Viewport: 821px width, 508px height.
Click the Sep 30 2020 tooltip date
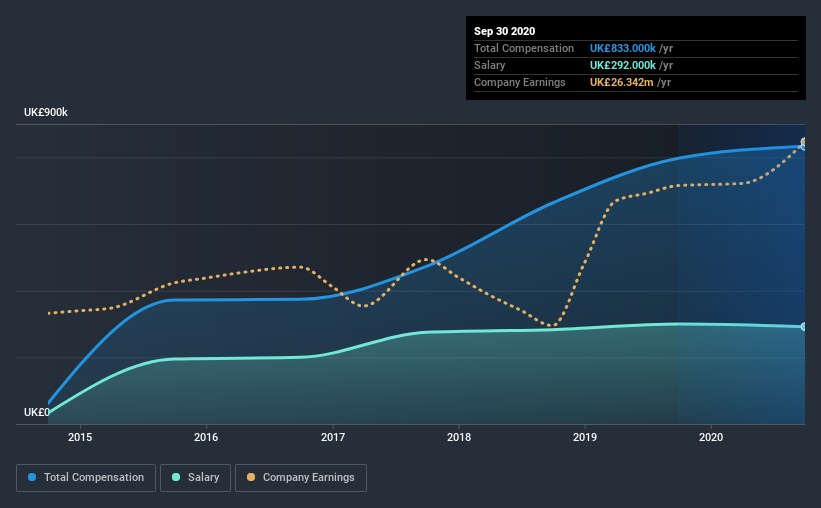505,31
